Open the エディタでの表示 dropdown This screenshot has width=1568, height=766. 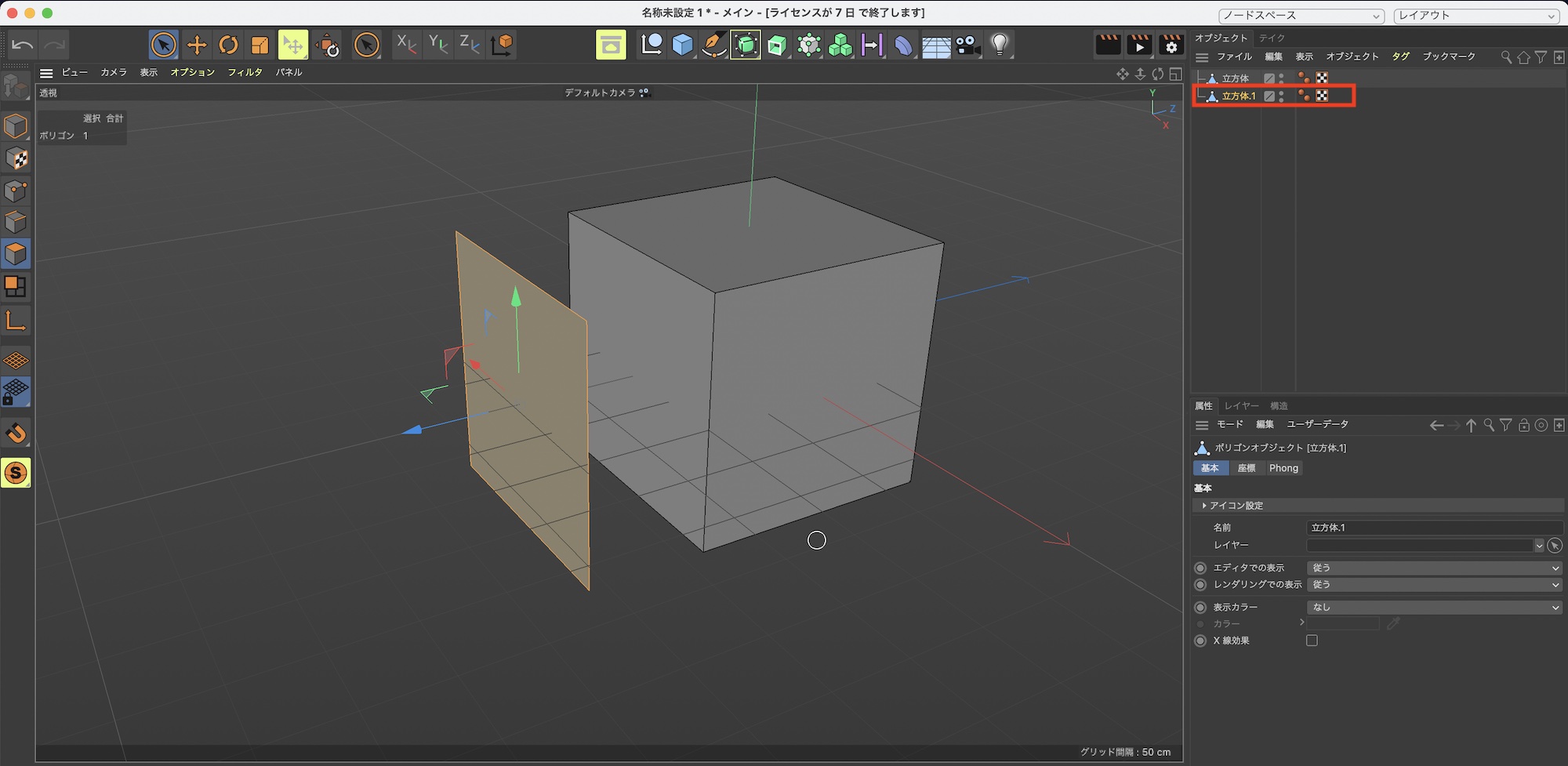coord(1435,568)
